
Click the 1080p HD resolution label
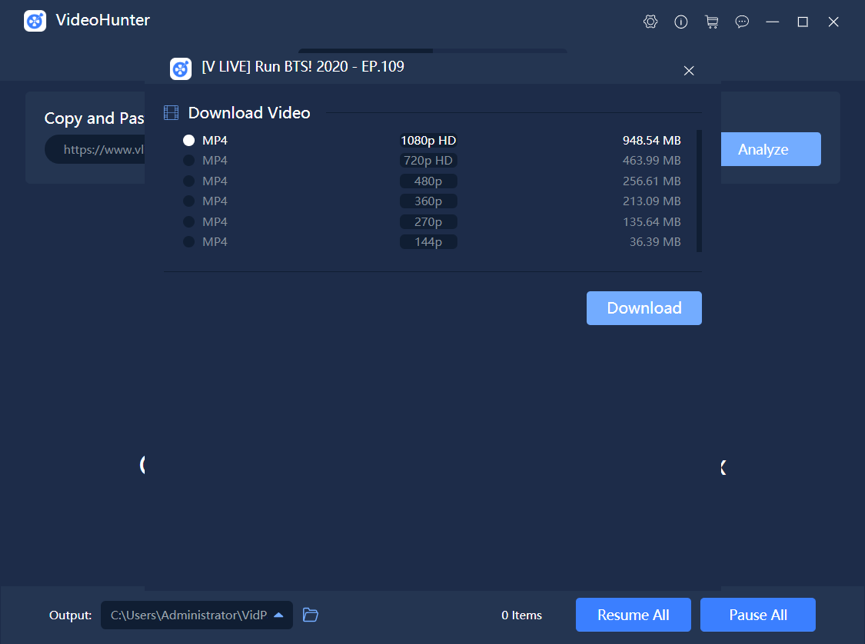click(x=428, y=140)
